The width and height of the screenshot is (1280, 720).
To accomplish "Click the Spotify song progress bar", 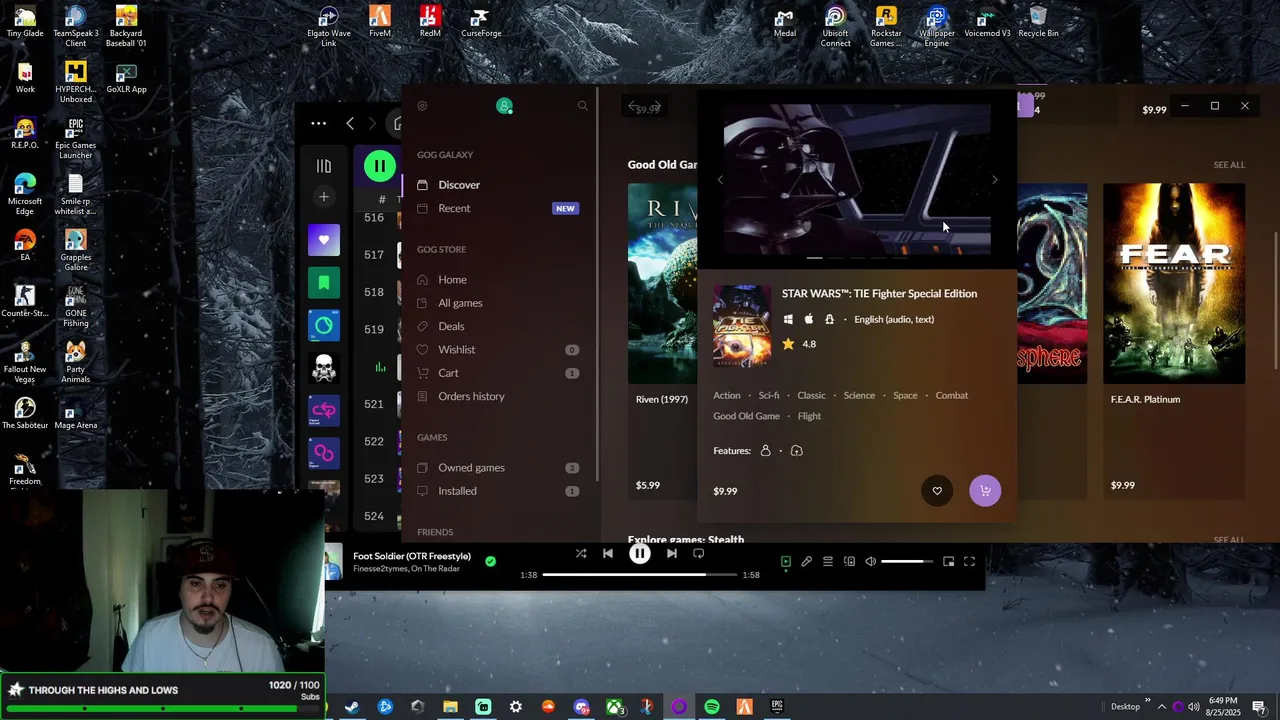I will click(x=639, y=575).
